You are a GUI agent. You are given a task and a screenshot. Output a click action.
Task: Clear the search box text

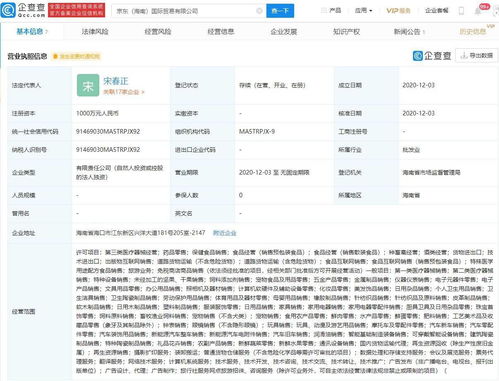259,11
